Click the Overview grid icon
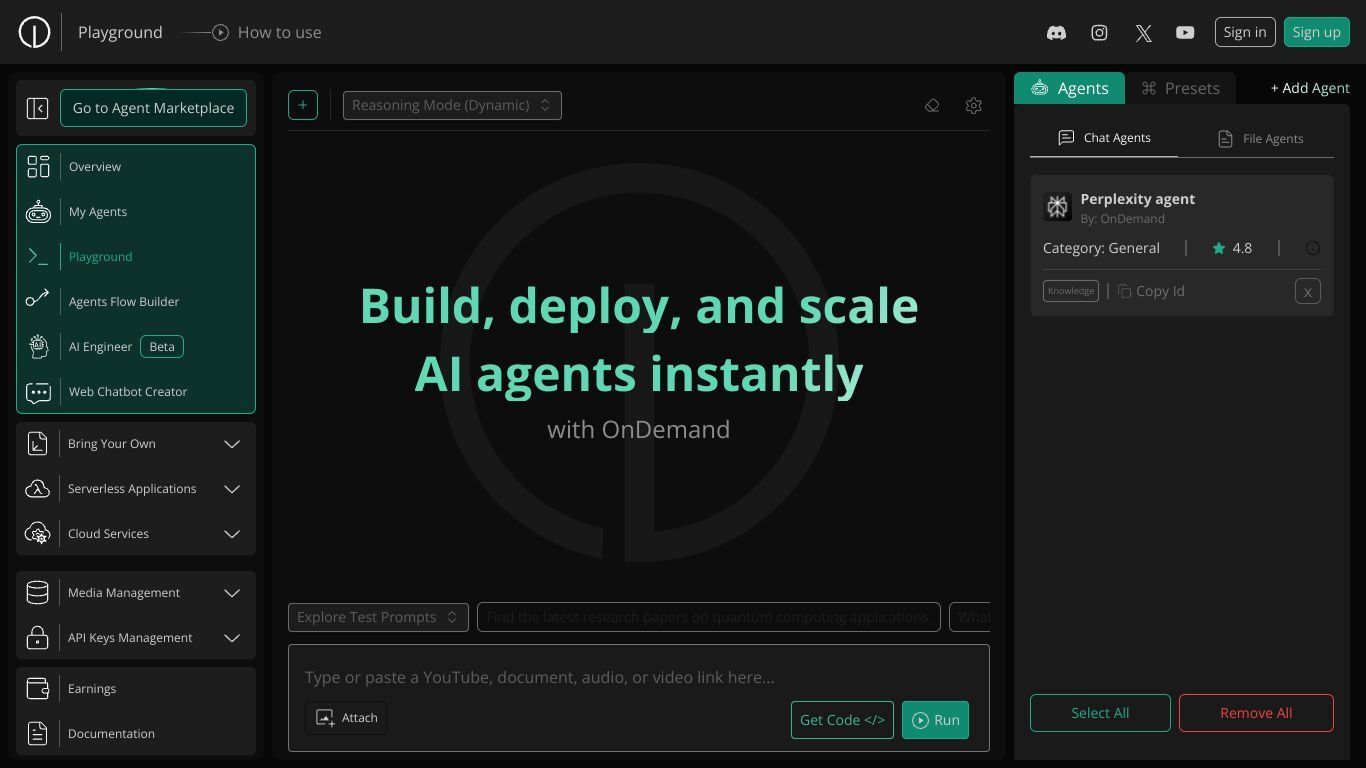Viewport: 1366px width, 768px height. [38, 167]
